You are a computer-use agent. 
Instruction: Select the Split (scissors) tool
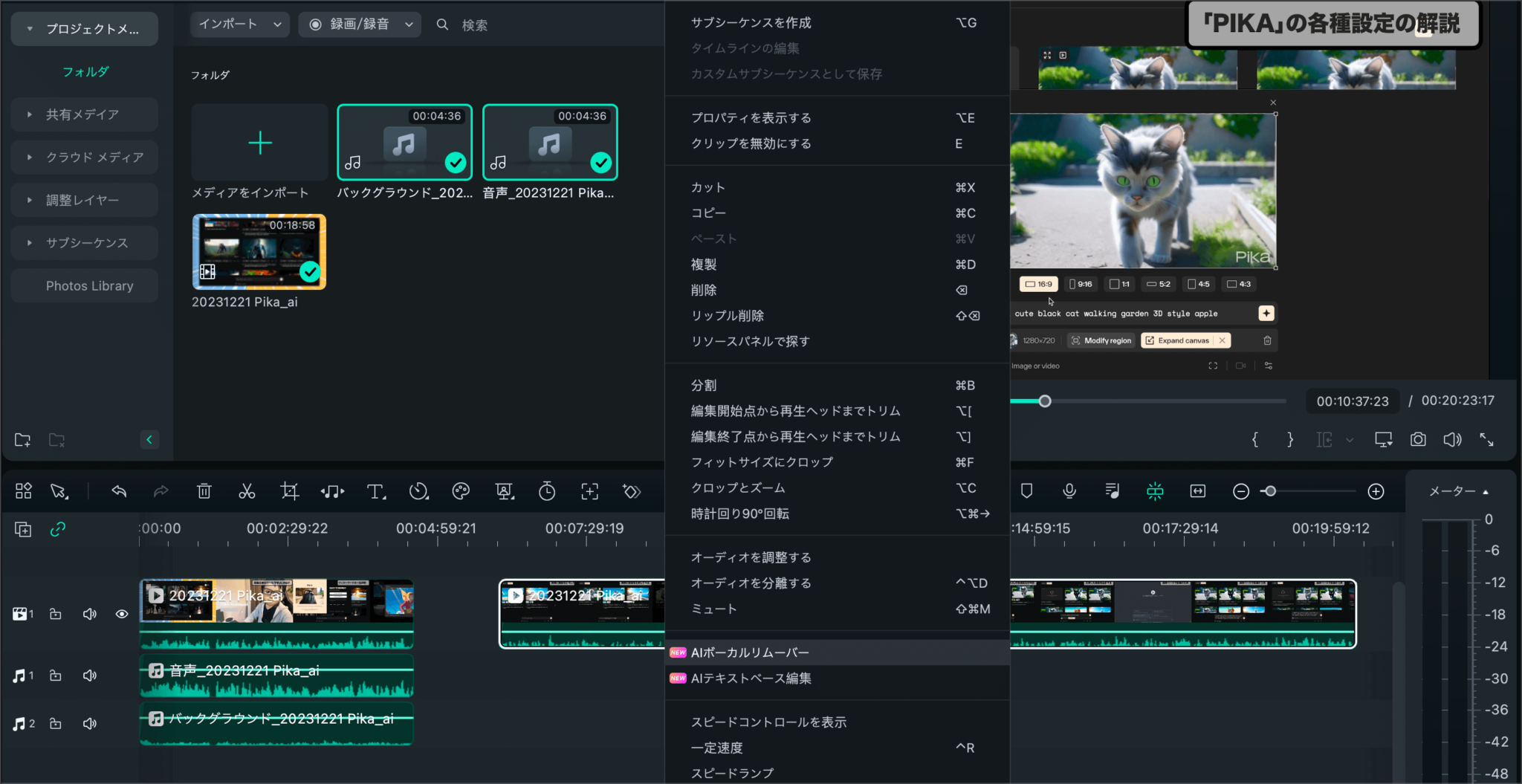pyautogui.click(x=247, y=491)
